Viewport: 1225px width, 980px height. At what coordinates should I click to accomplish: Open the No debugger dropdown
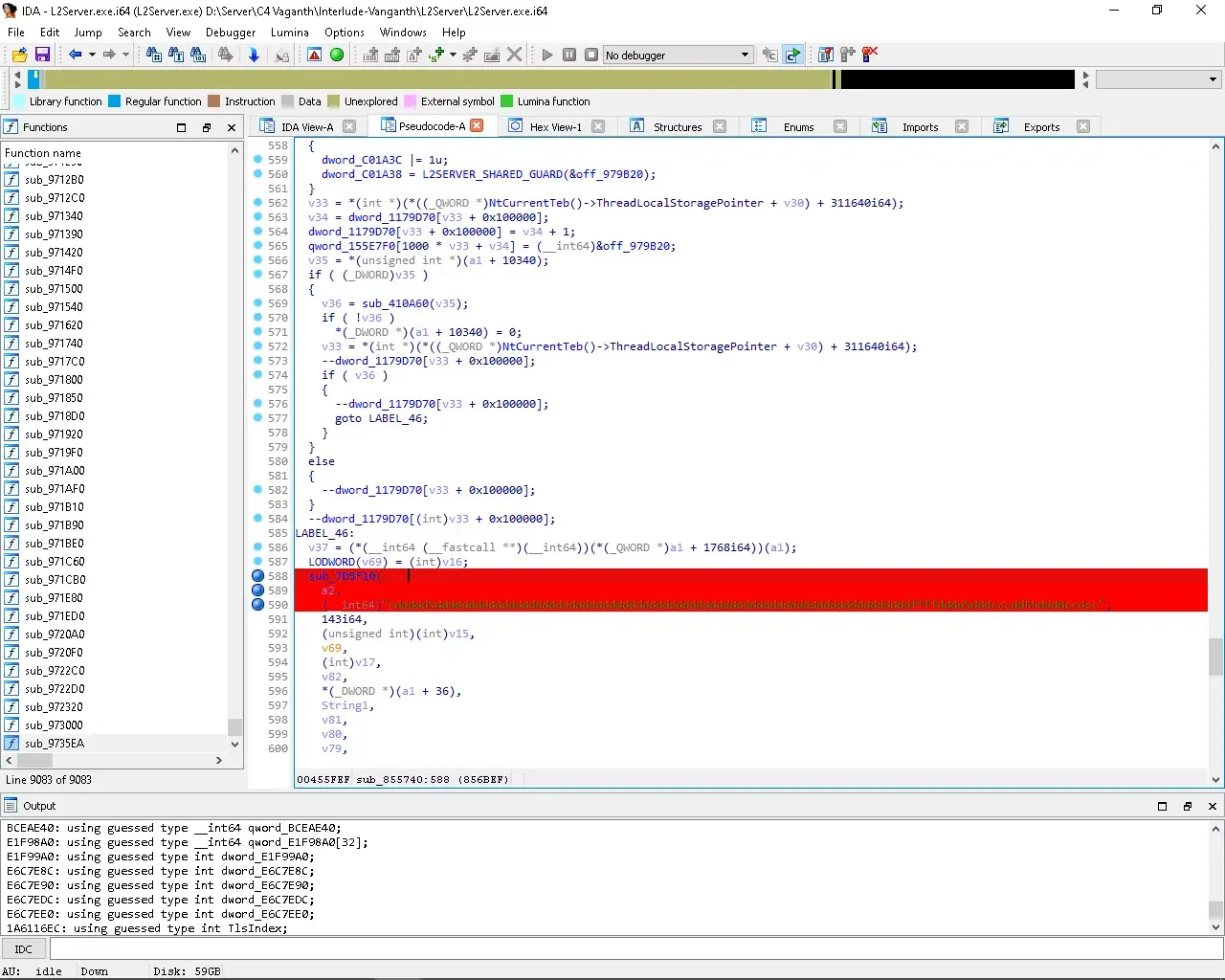[678, 55]
